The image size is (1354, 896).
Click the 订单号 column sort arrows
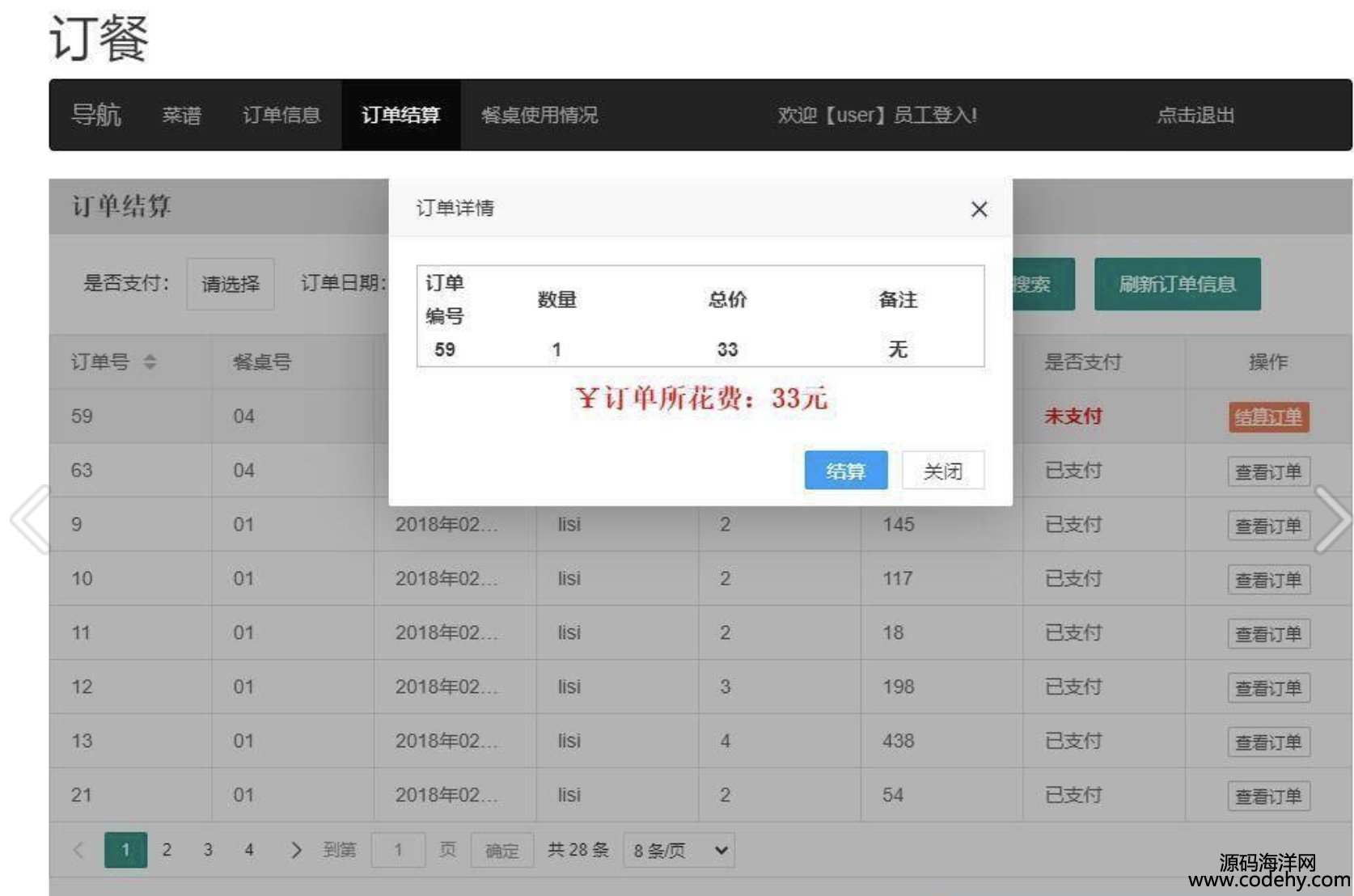click(150, 361)
